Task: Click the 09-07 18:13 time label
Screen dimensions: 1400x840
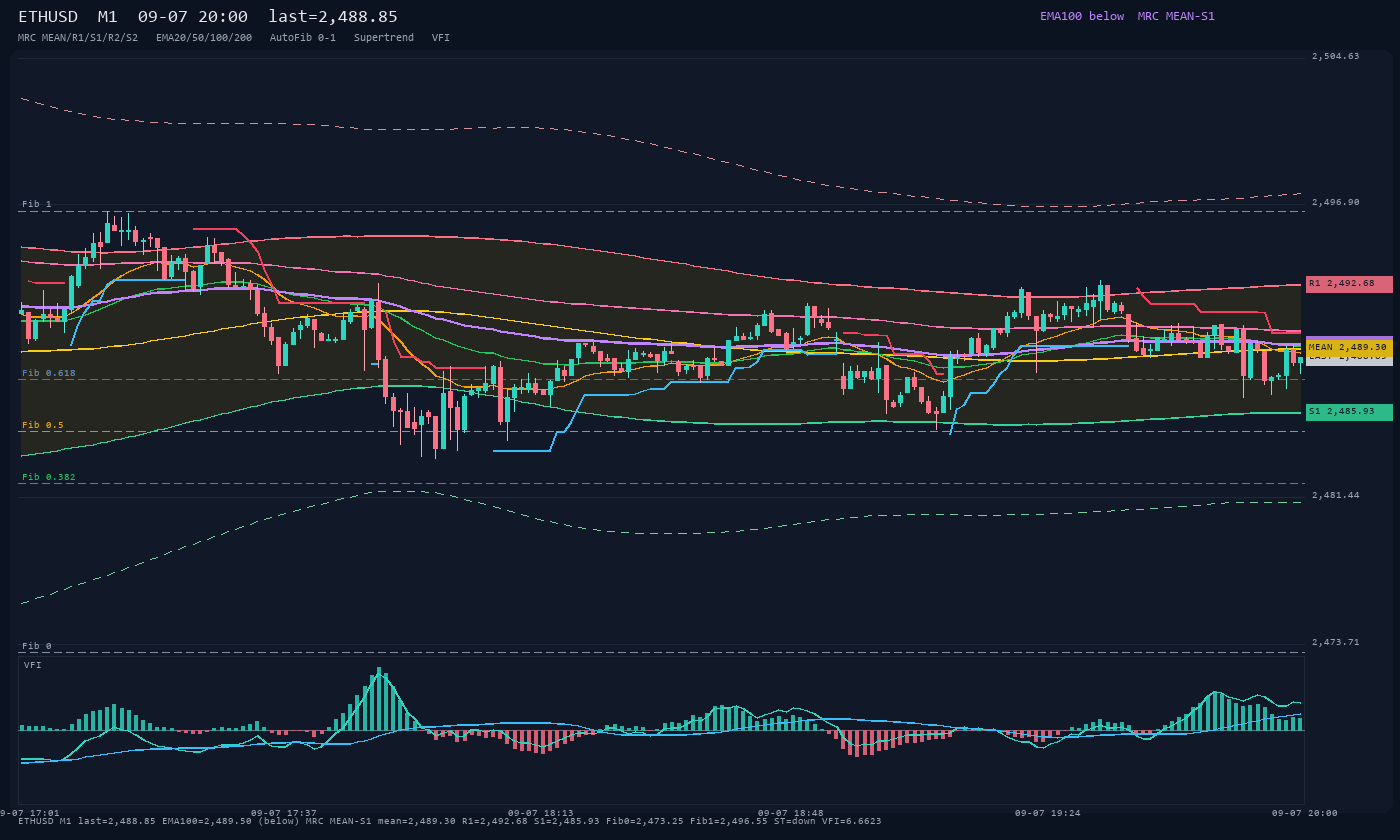Action: [x=540, y=813]
